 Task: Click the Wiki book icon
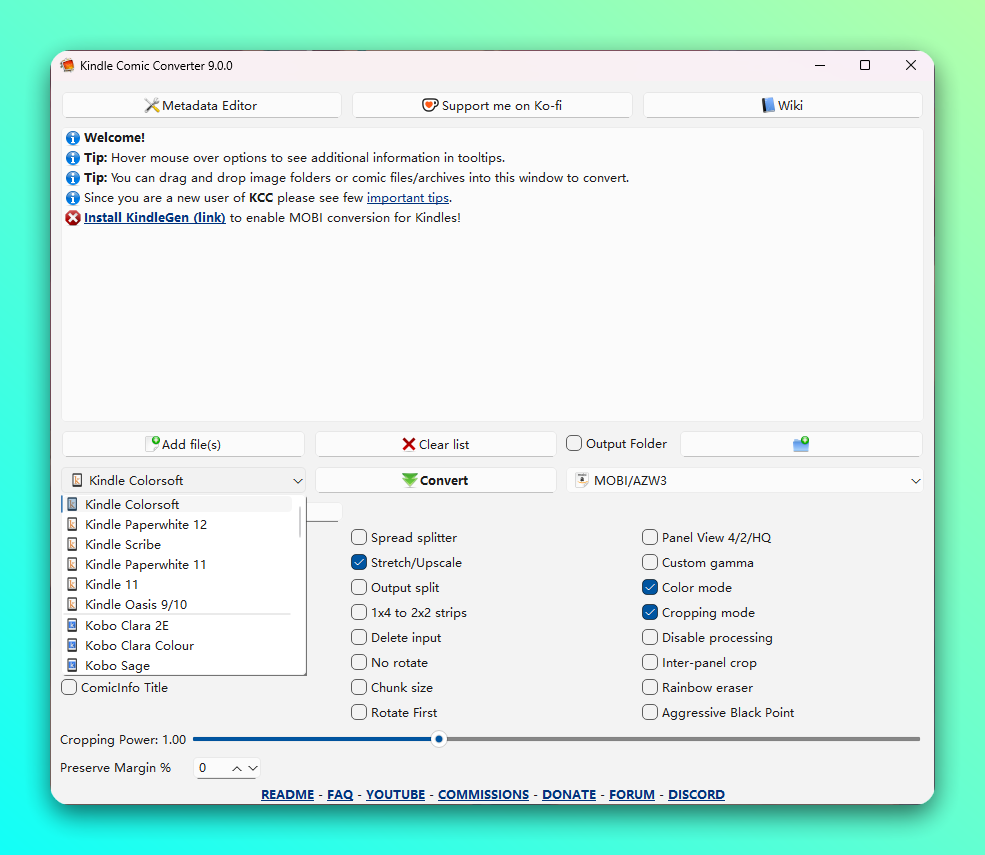pos(768,106)
